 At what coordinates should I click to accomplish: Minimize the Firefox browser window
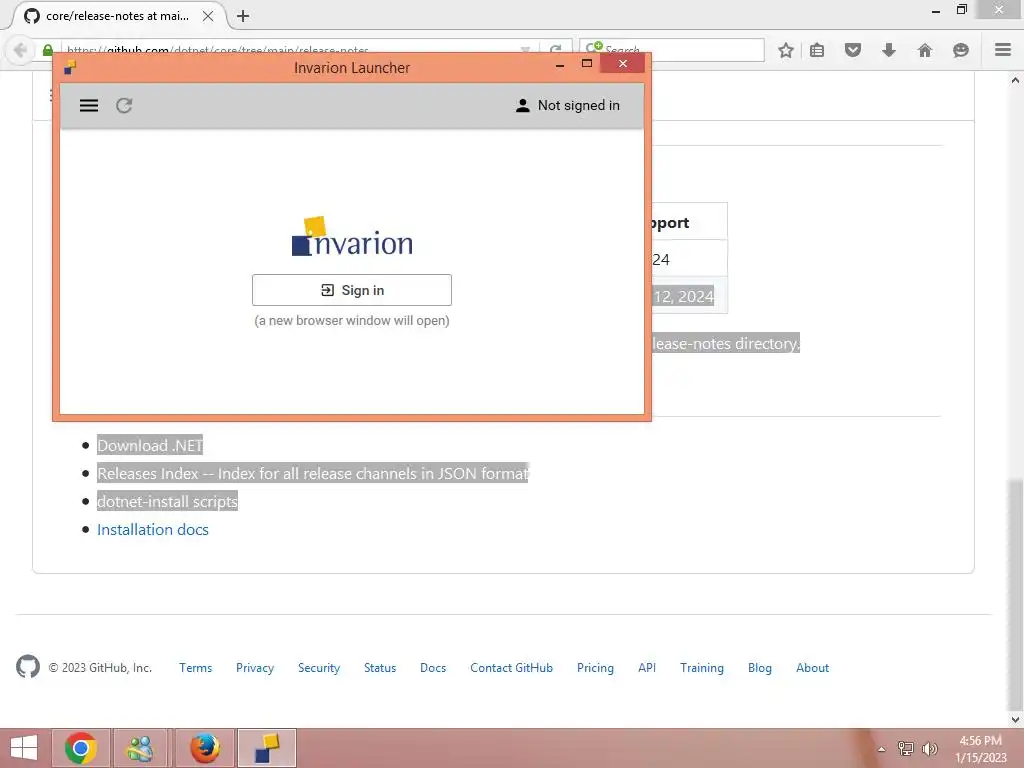tap(936, 11)
